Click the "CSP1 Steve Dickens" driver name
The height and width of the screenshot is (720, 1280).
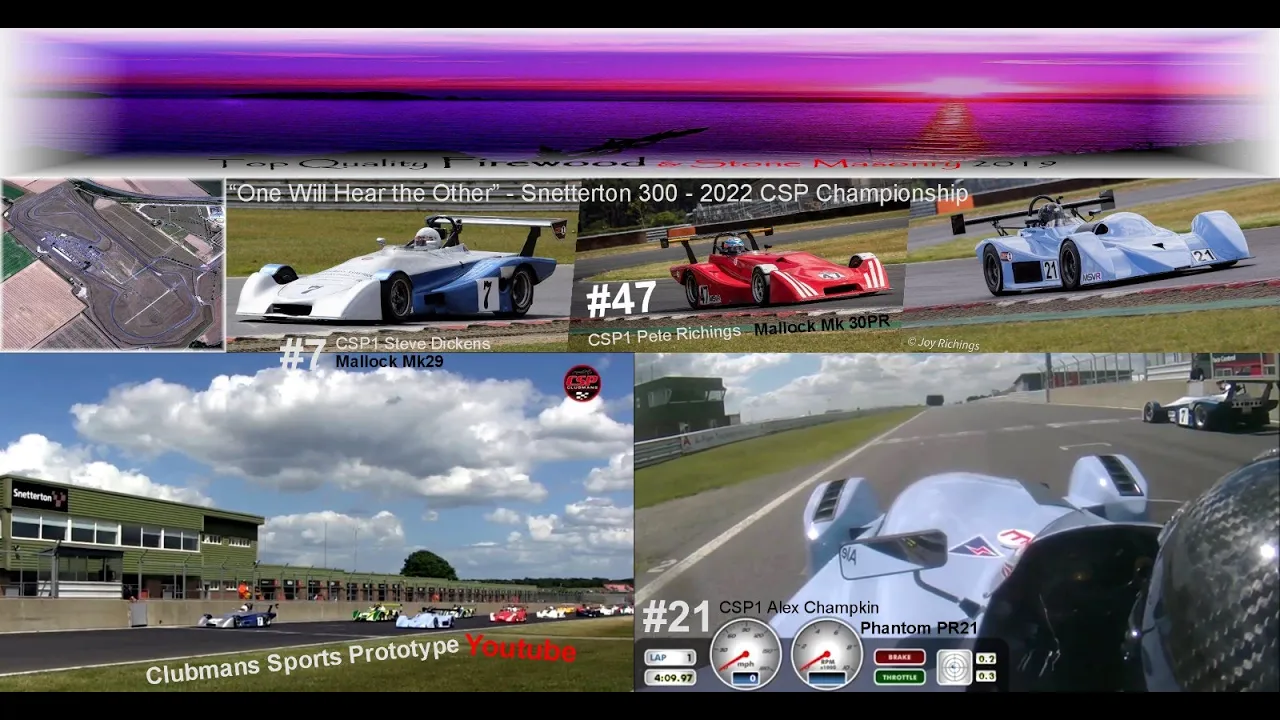[413, 344]
